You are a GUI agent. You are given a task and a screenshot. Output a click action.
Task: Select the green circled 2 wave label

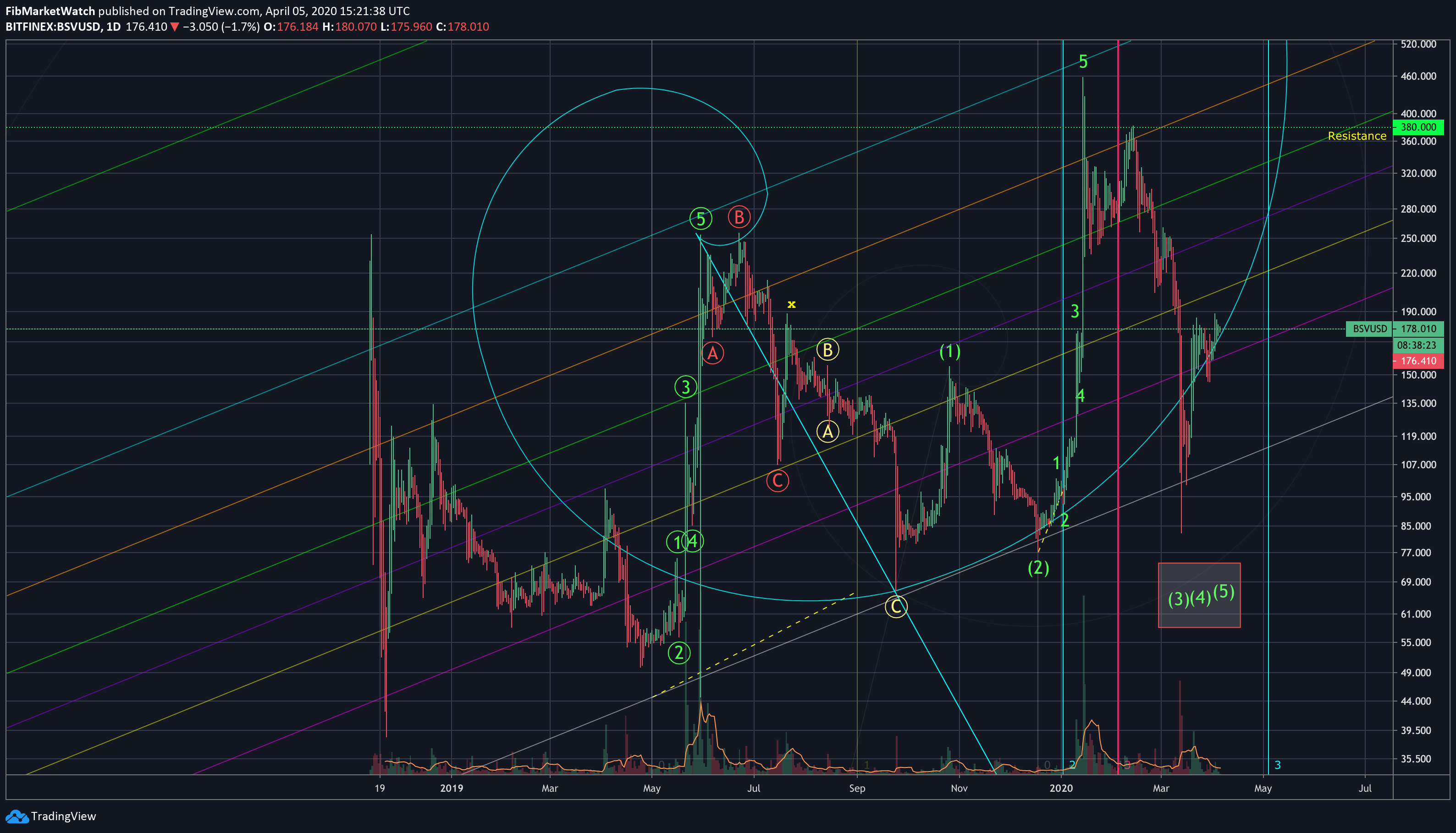point(679,653)
